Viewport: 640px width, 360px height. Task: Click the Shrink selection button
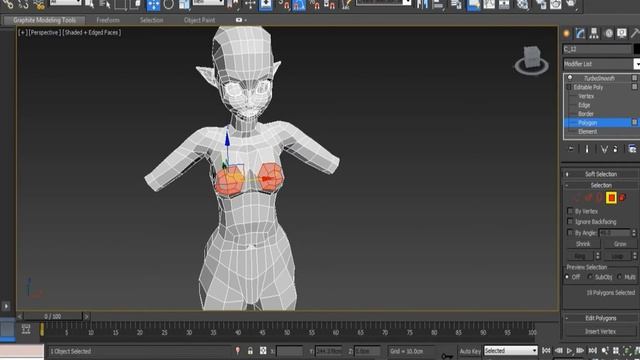(583, 244)
